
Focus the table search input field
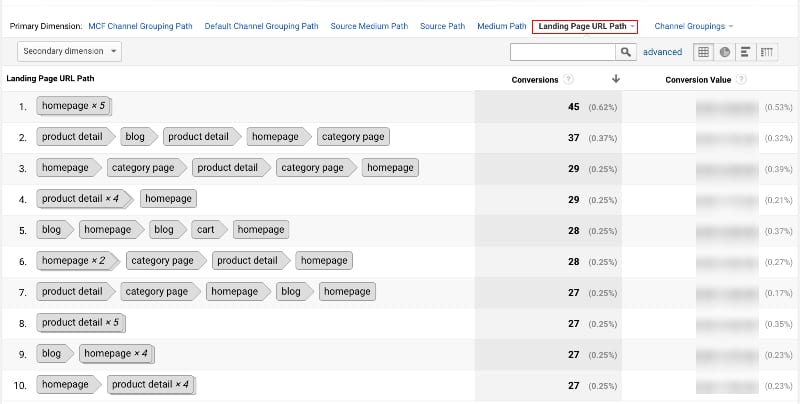(x=562, y=52)
